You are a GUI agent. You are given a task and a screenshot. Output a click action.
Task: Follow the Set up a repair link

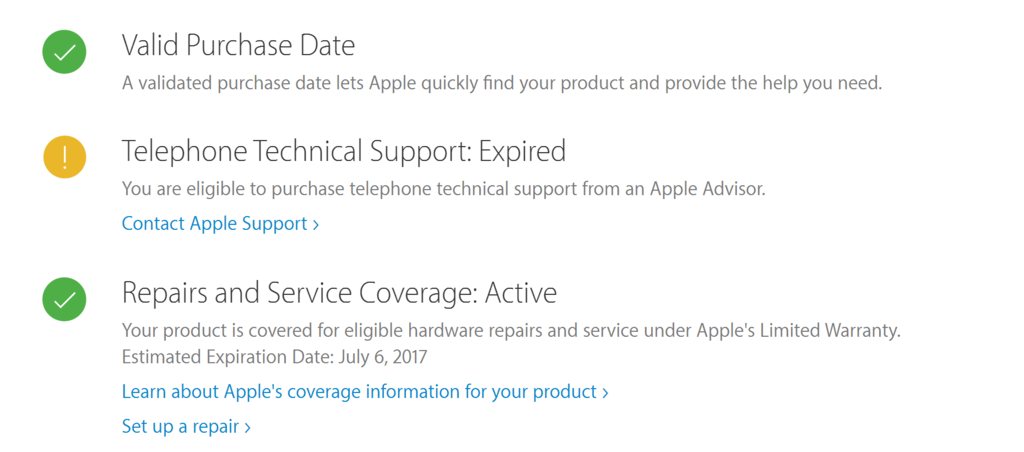click(x=186, y=427)
